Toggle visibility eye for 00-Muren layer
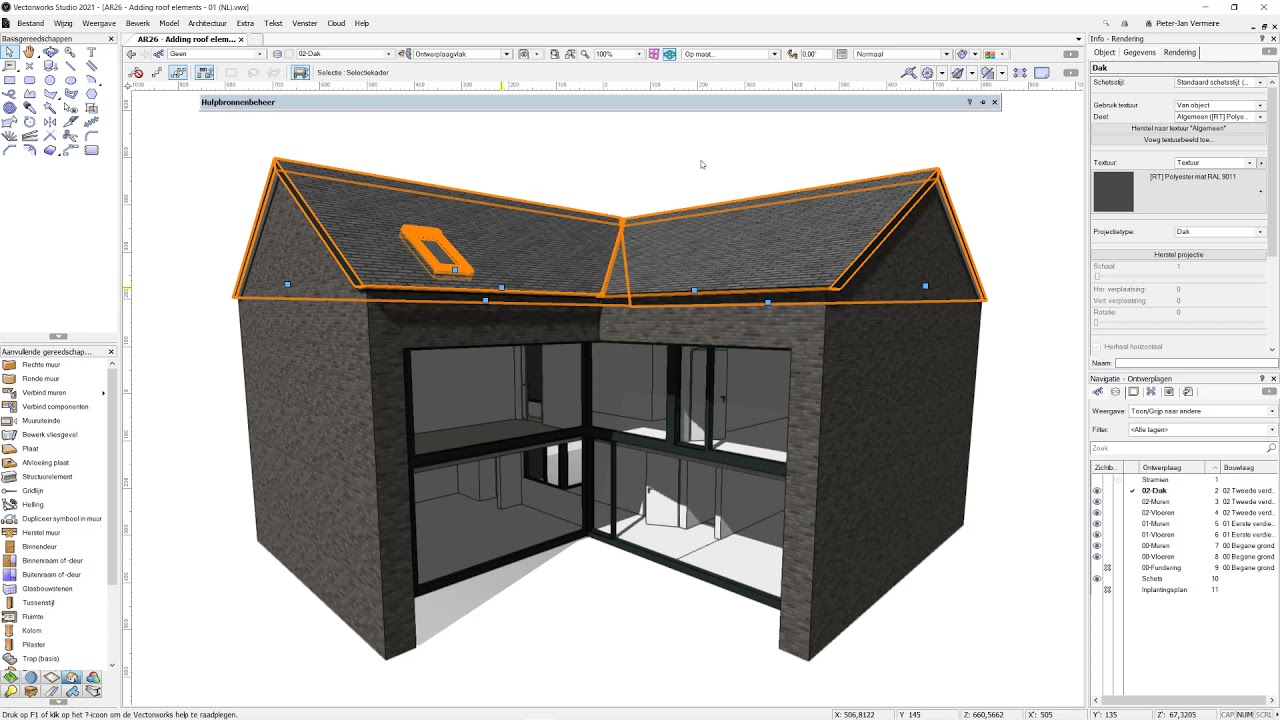The image size is (1280, 720). (1097, 546)
